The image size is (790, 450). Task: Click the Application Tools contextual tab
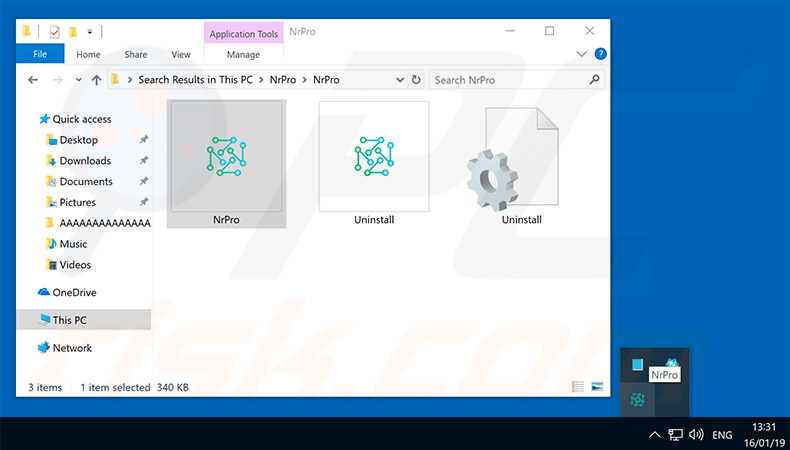coord(243,34)
